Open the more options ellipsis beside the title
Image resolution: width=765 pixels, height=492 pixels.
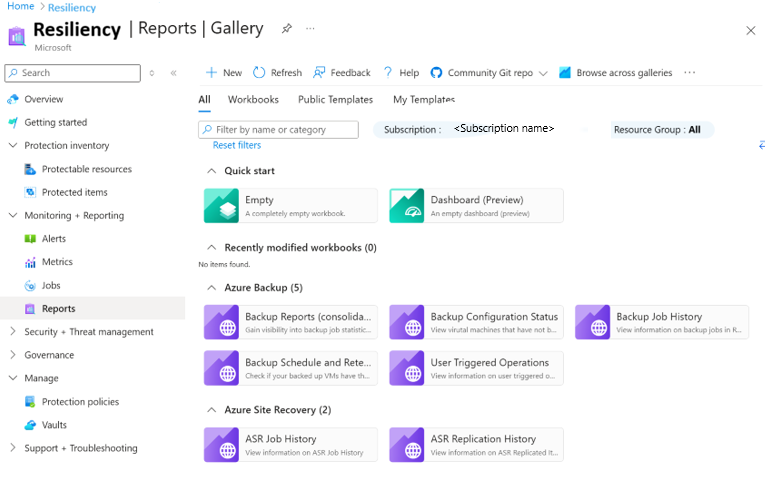coord(310,29)
